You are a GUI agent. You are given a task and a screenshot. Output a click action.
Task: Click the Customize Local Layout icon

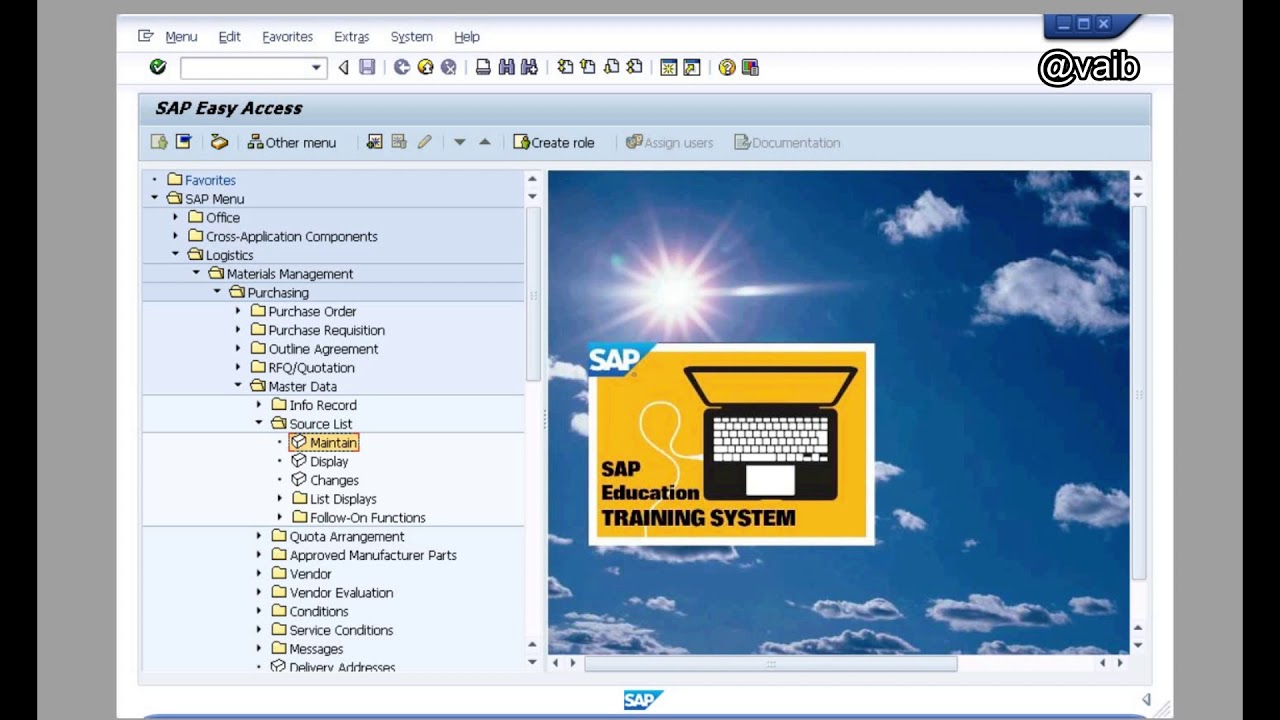[750, 67]
